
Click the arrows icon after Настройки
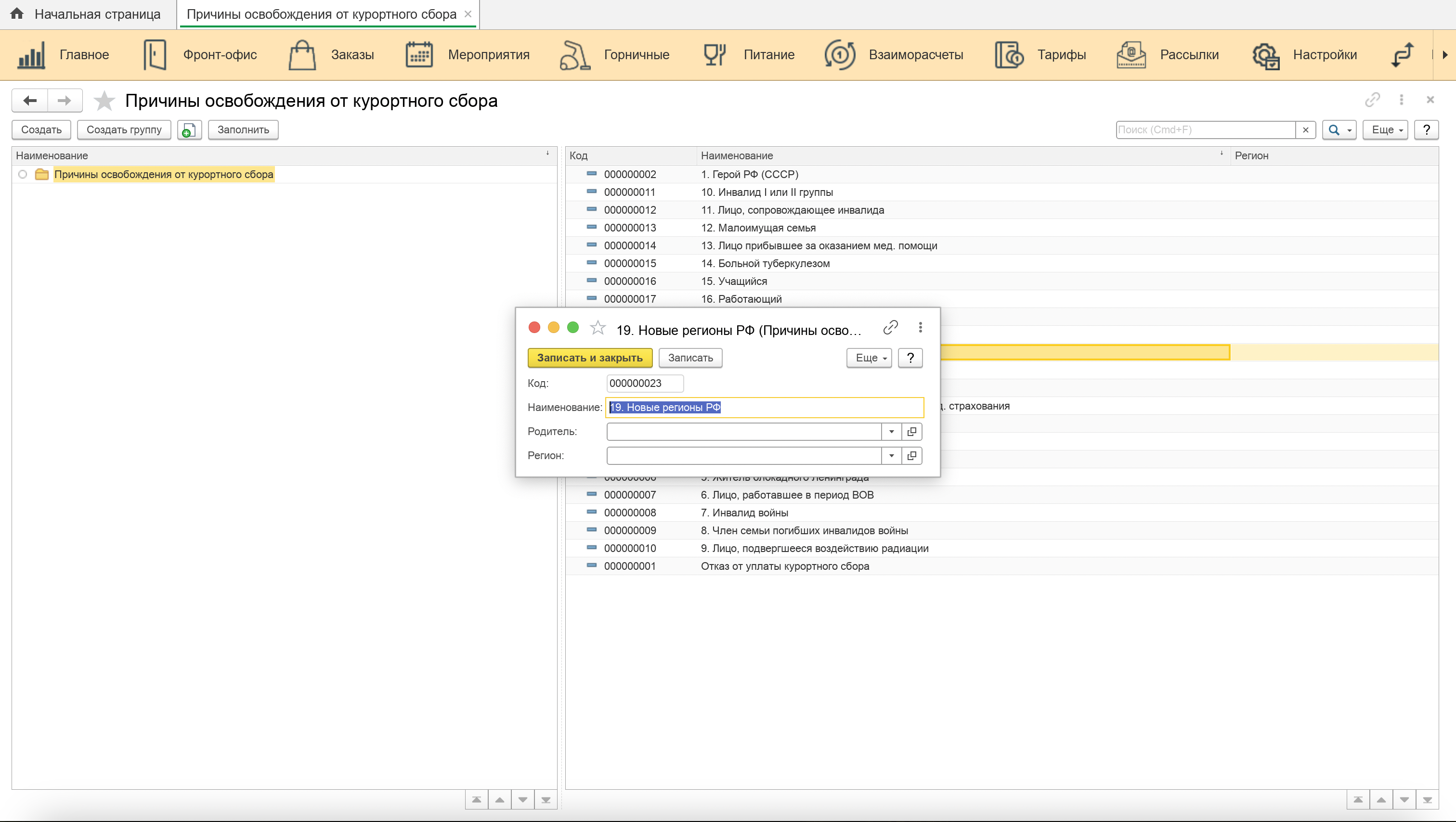1402,55
